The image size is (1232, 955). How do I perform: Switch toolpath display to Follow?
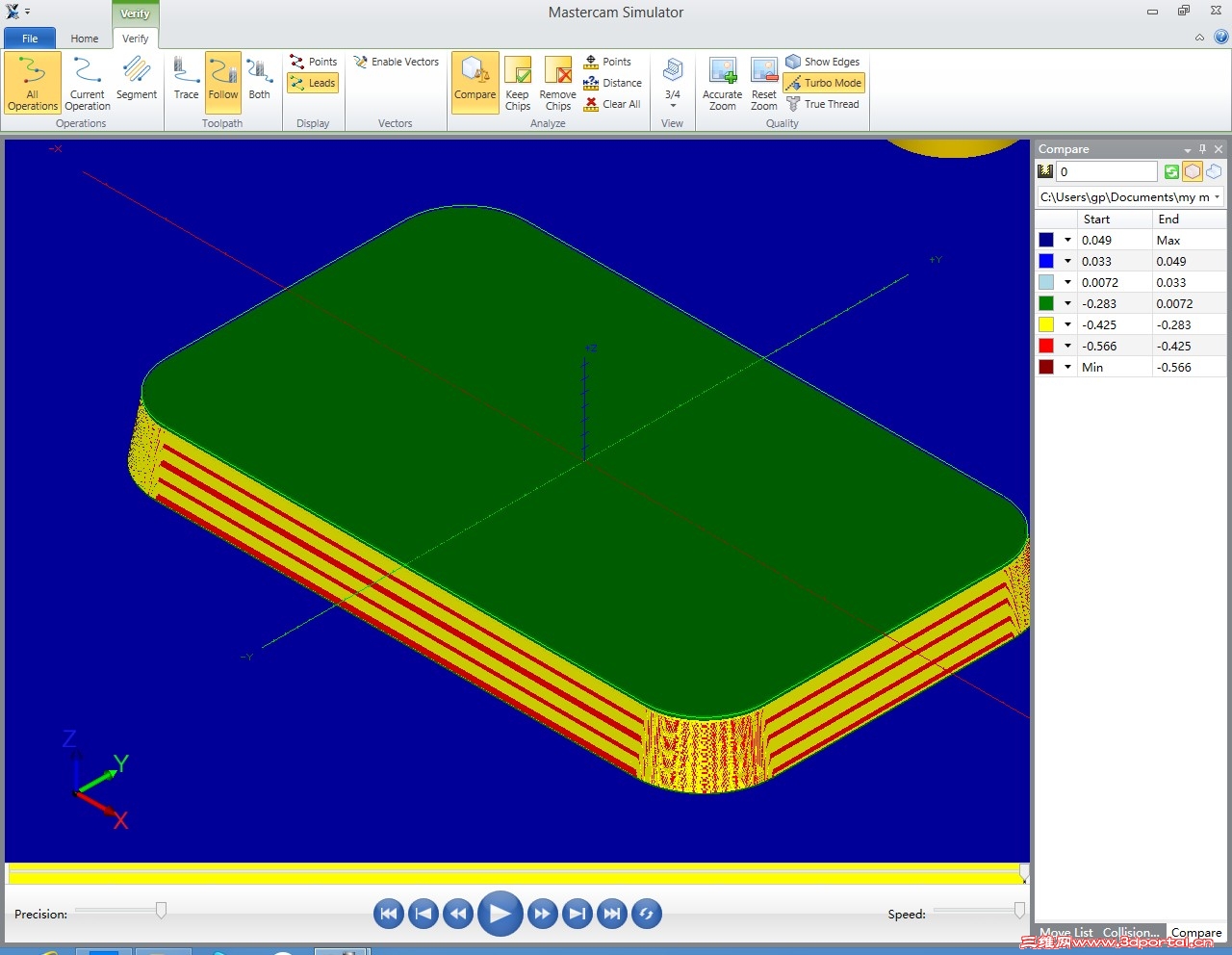tap(223, 83)
